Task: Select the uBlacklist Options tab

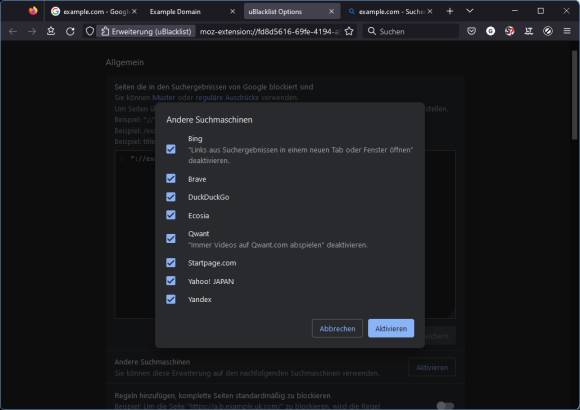Action: pyautogui.click(x=291, y=11)
